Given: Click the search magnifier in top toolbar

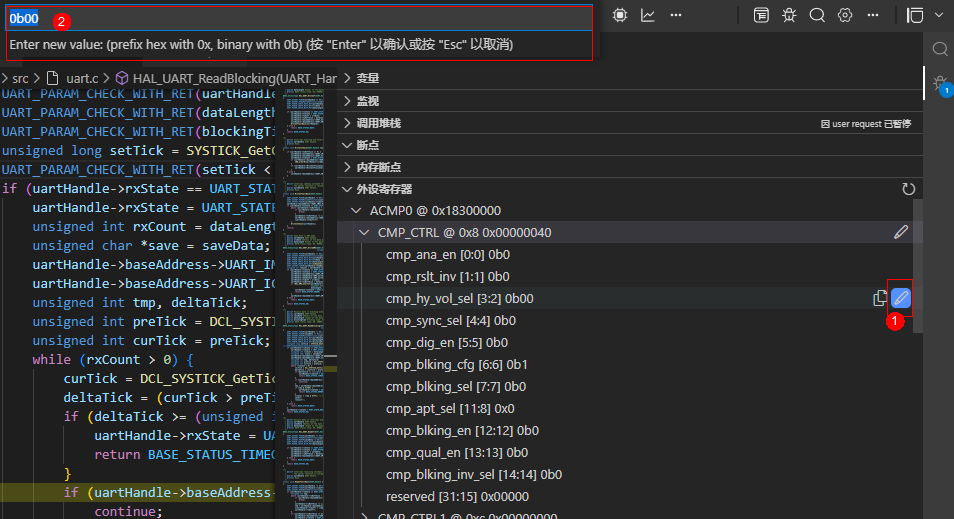Looking at the screenshot, I should coord(817,15).
